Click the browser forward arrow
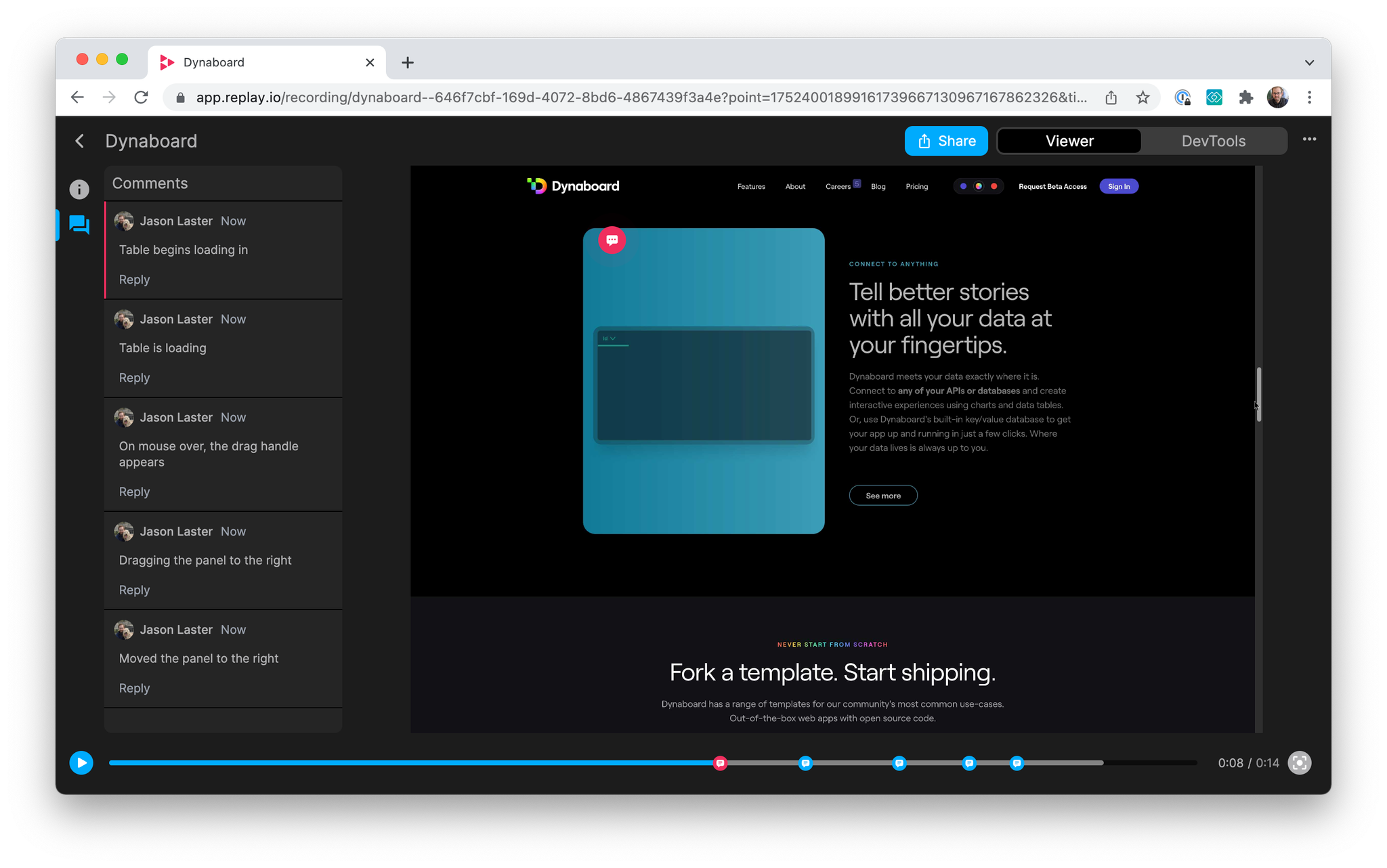Image resolution: width=1387 pixels, height=868 pixels. (109, 97)
